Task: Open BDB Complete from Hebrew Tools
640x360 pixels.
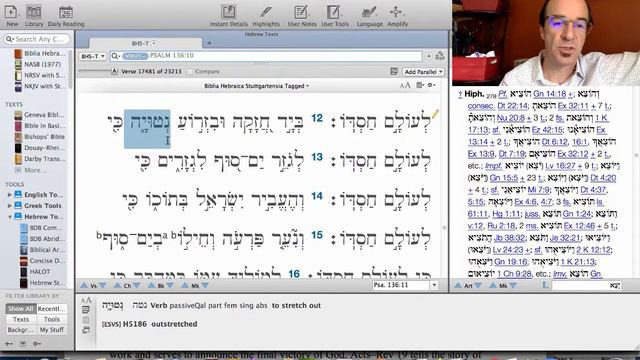Action: (46, 227)
